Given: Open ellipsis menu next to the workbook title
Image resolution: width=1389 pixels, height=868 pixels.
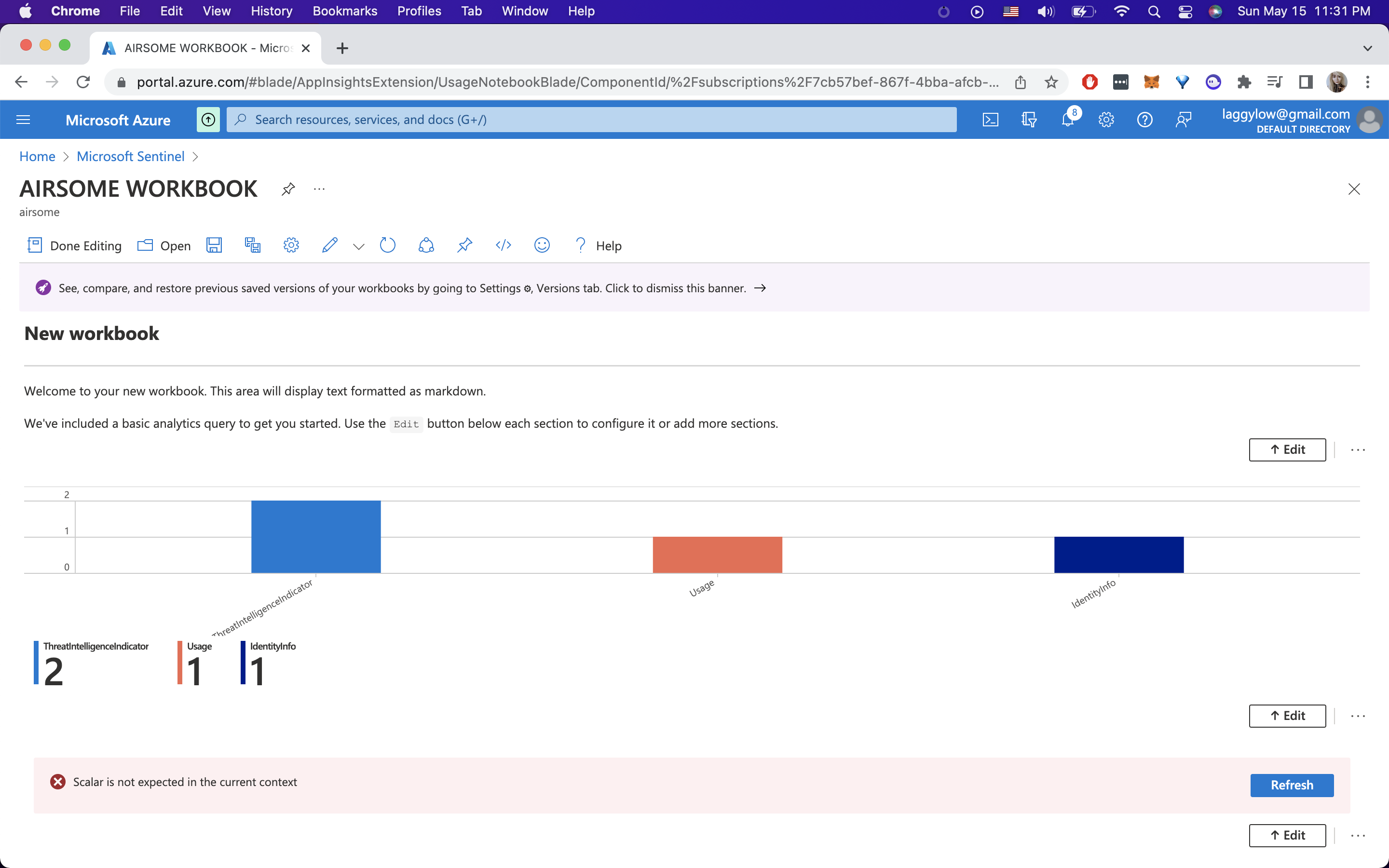Looking at the screenshot, I should (319, 189).
